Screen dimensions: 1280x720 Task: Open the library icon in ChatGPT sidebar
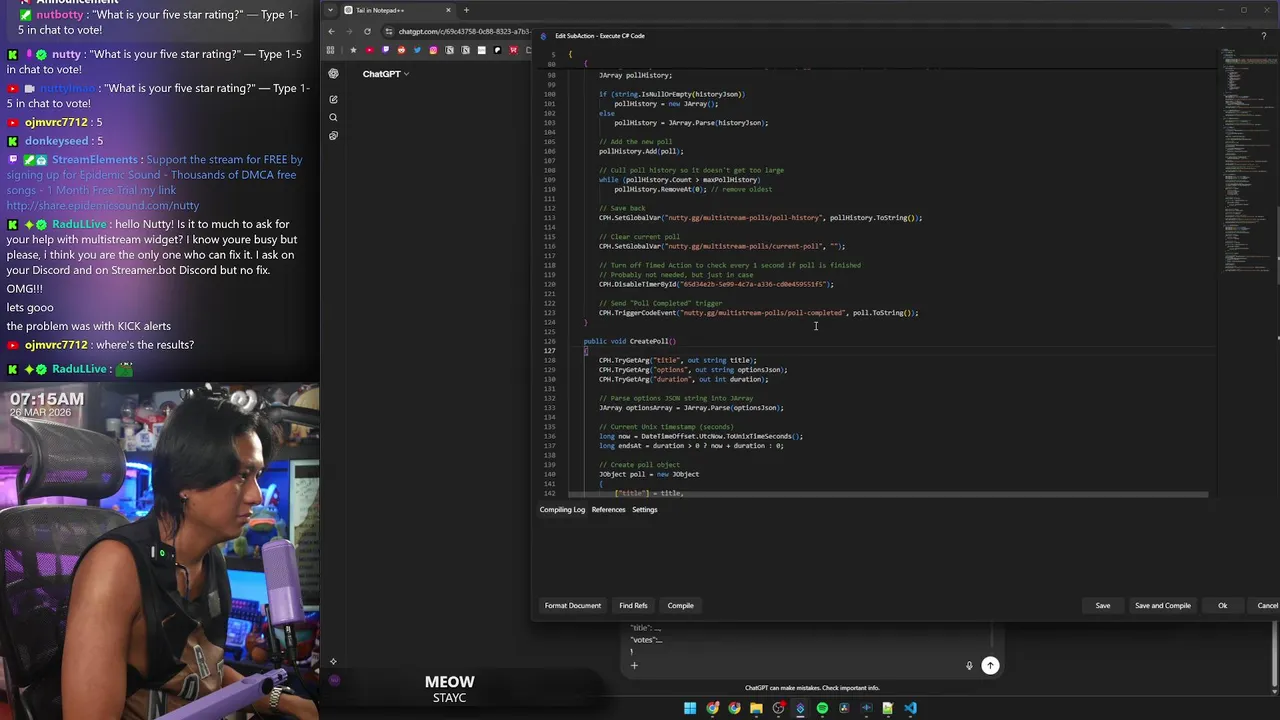333,135
